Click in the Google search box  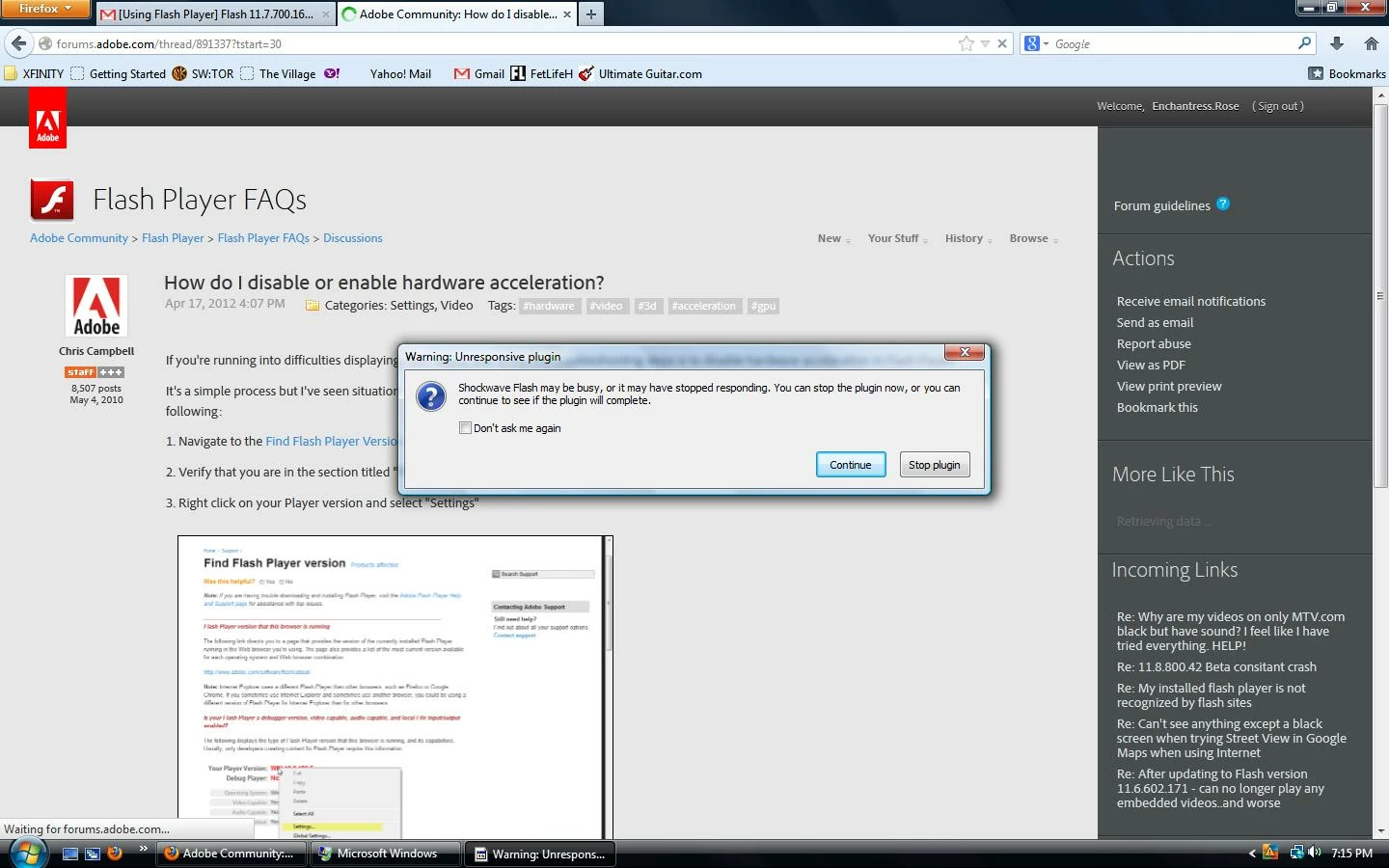coord(1174,44)
